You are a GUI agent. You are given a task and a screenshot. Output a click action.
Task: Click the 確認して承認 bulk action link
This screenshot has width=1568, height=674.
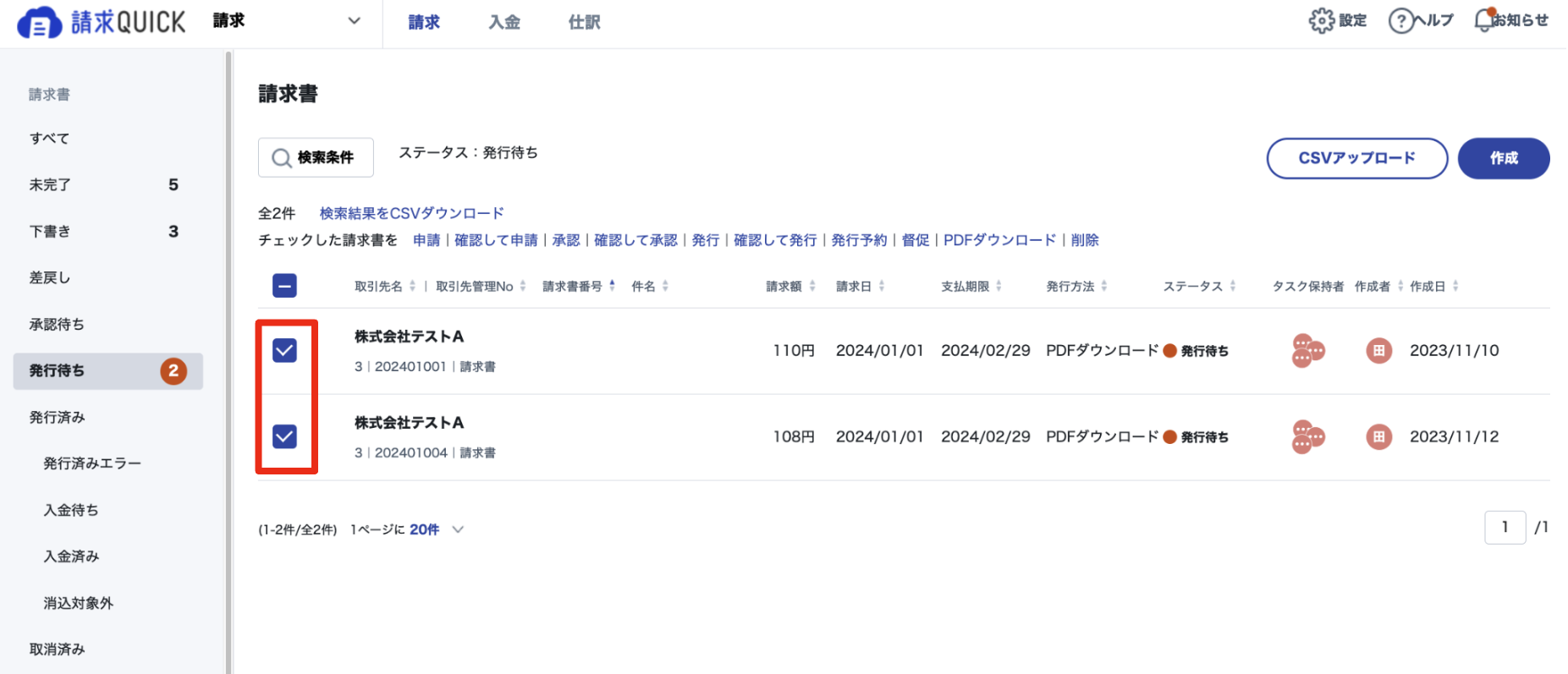(x=635, y=240)
